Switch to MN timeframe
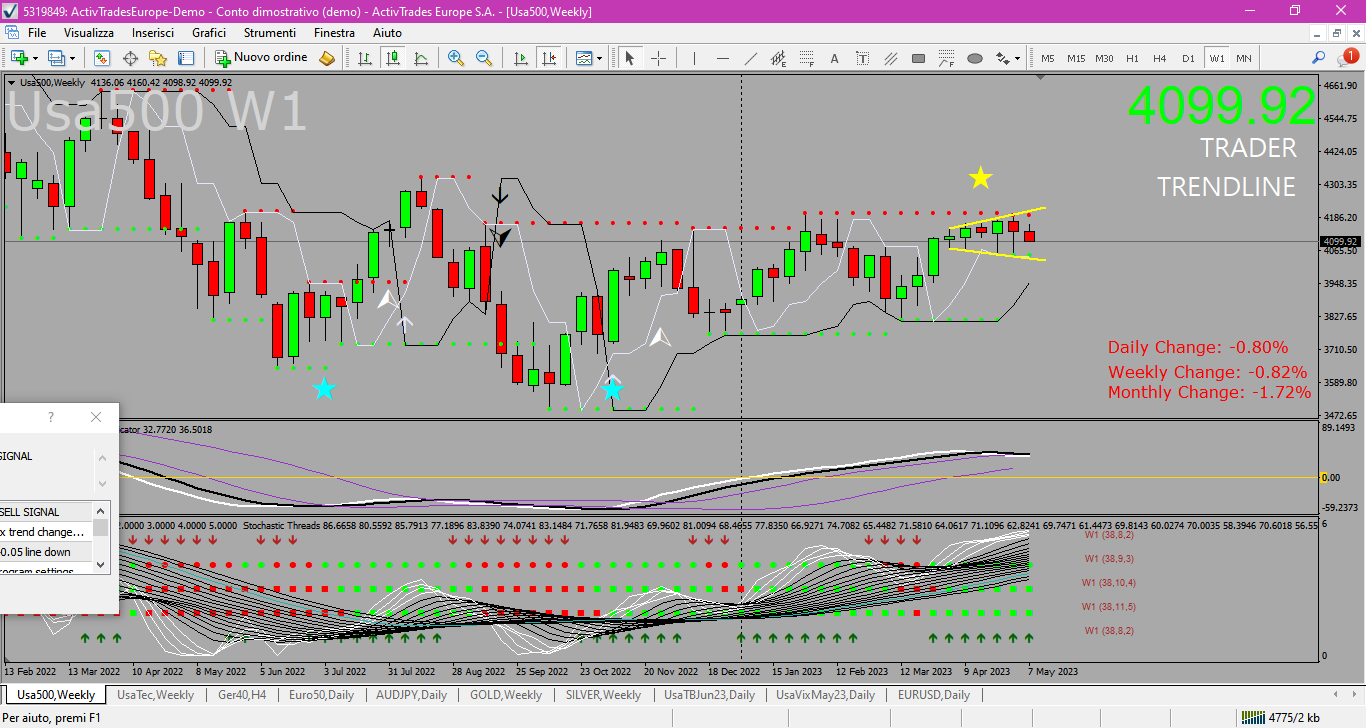 point(1243,58)
